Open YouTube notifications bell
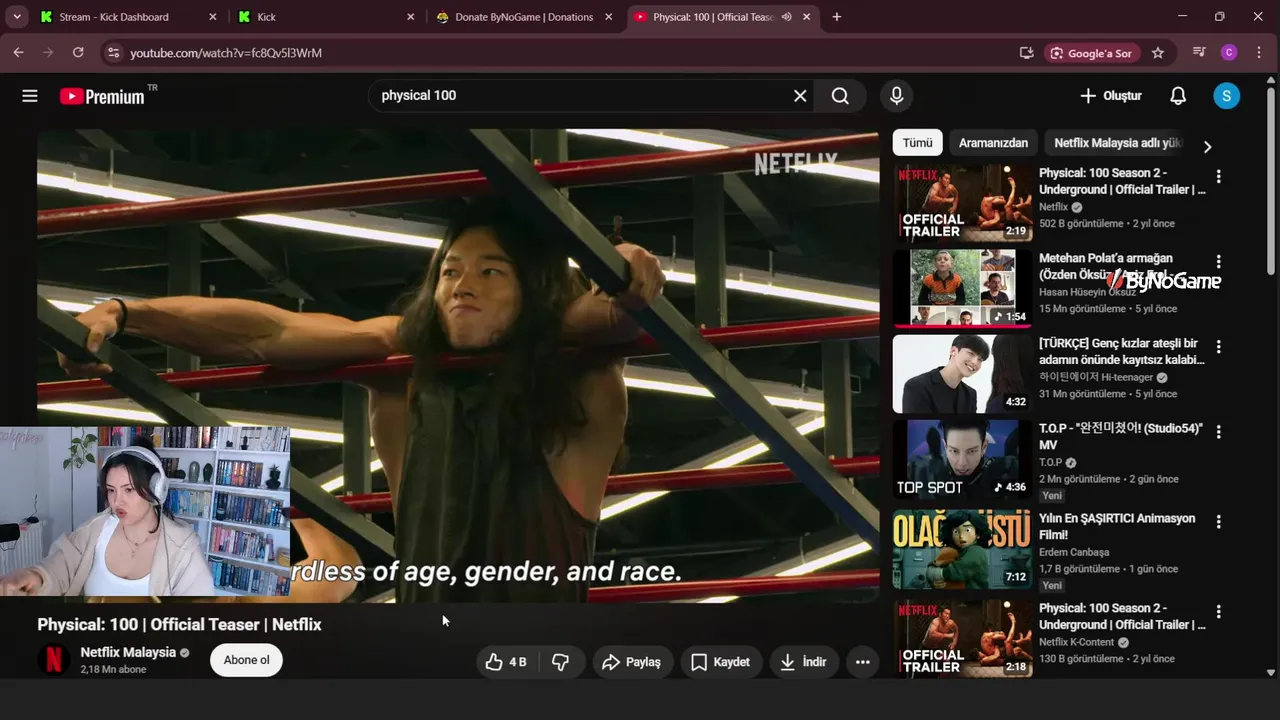The height and width of the screenshot is (720, 1280). click(1178, 96)
